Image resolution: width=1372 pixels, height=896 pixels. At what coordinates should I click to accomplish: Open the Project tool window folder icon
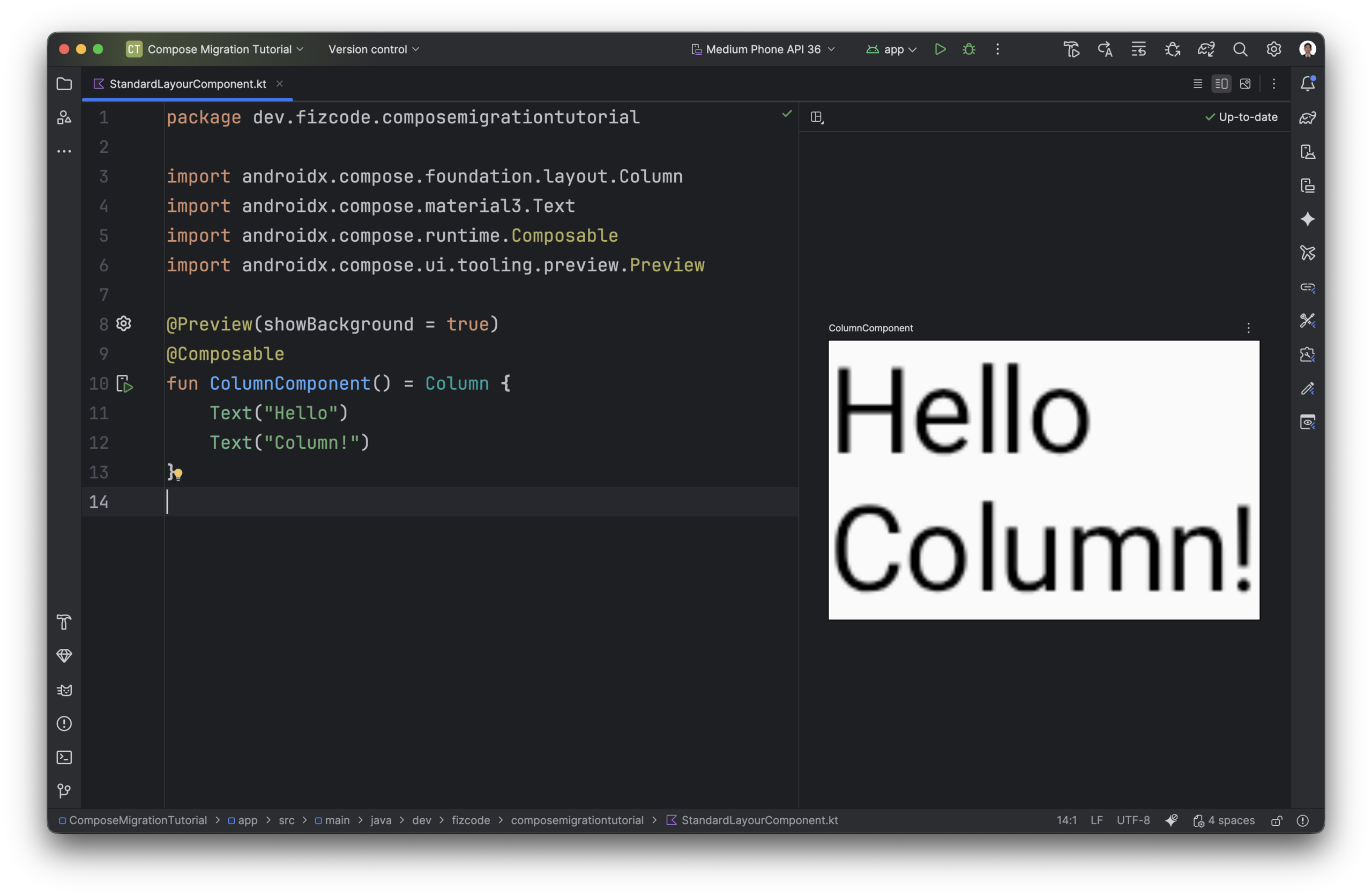click(64, 84)
